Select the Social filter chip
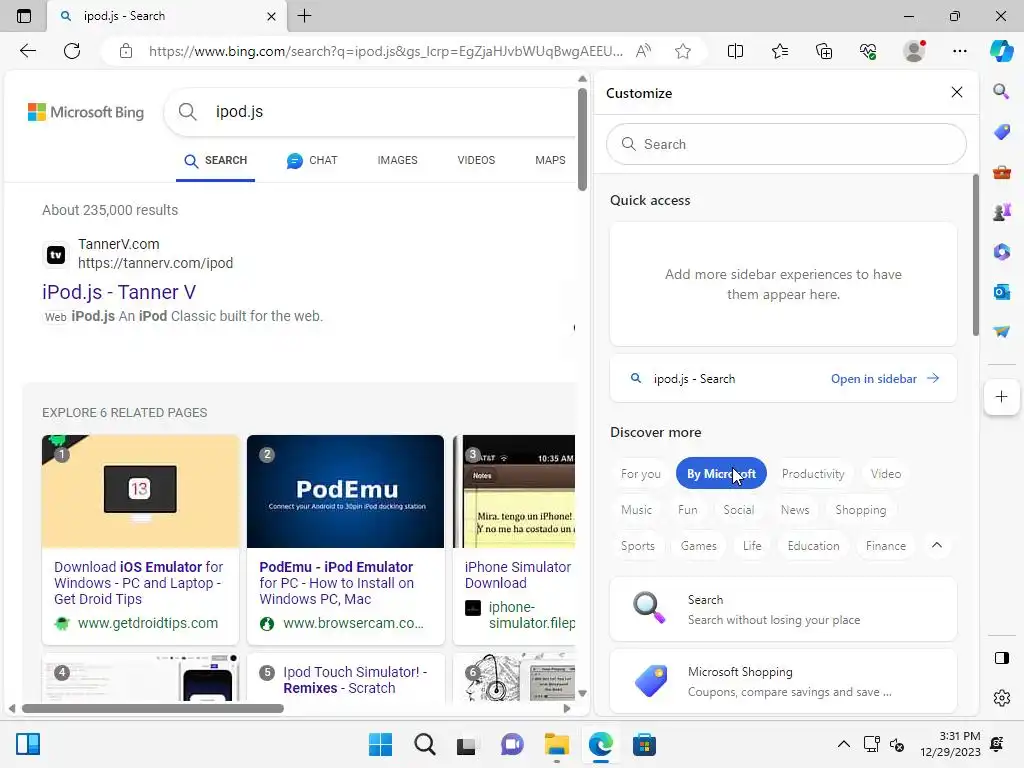This screenshot has height=768, width=1024. point(739,509)
